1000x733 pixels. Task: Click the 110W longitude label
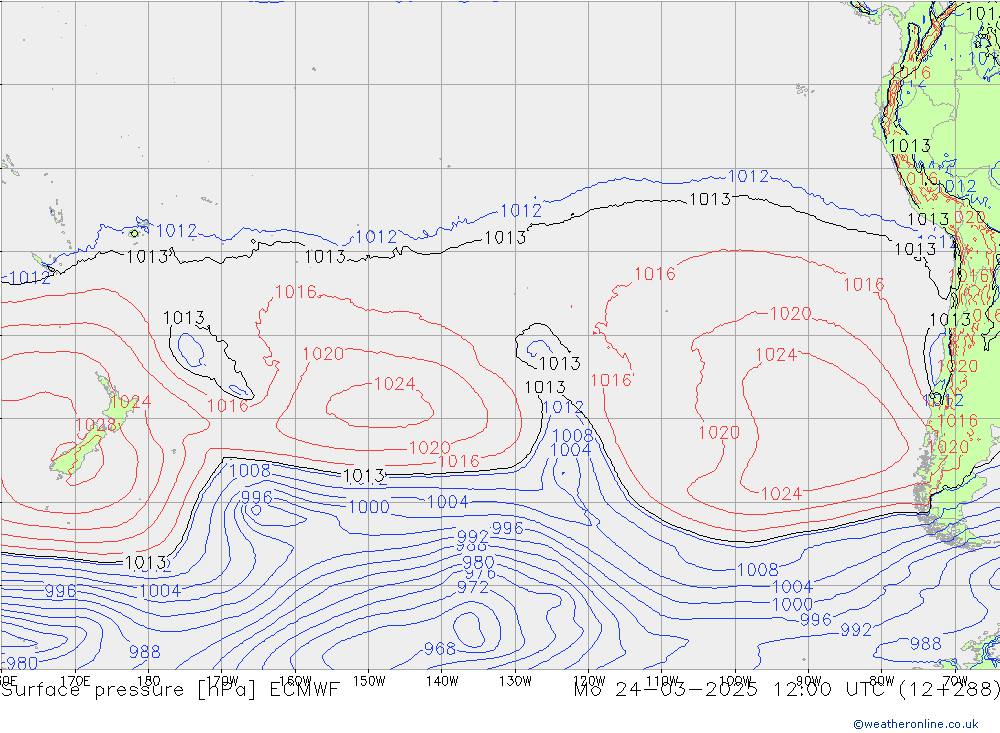pyautogui.click(x=662, y=681)
